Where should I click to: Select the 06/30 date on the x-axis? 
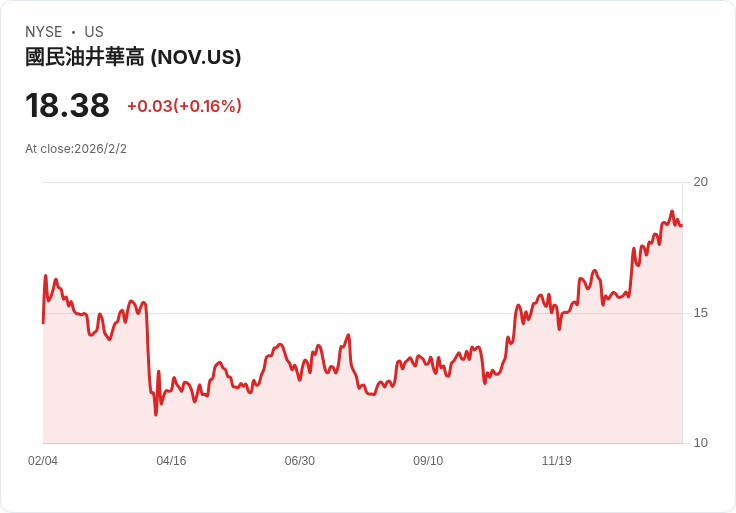(x=299, y=461)
